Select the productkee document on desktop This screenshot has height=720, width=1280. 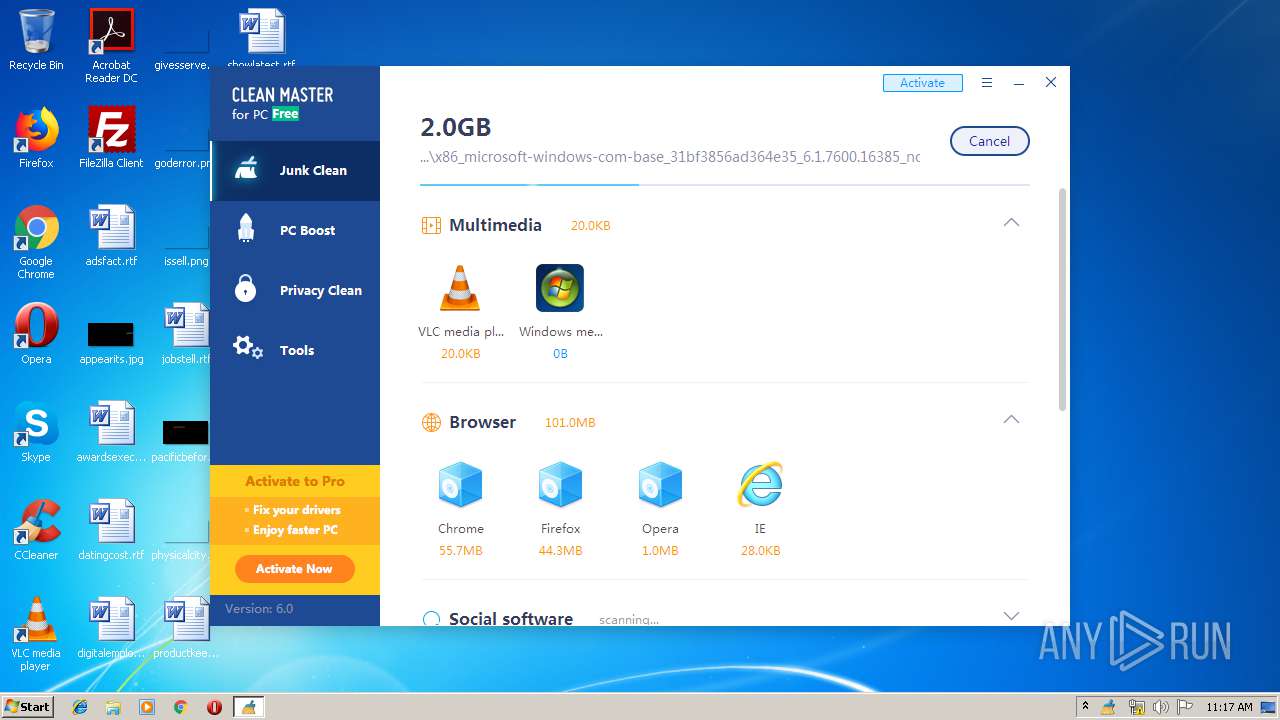pyautogui.click(x=186, y=628)
